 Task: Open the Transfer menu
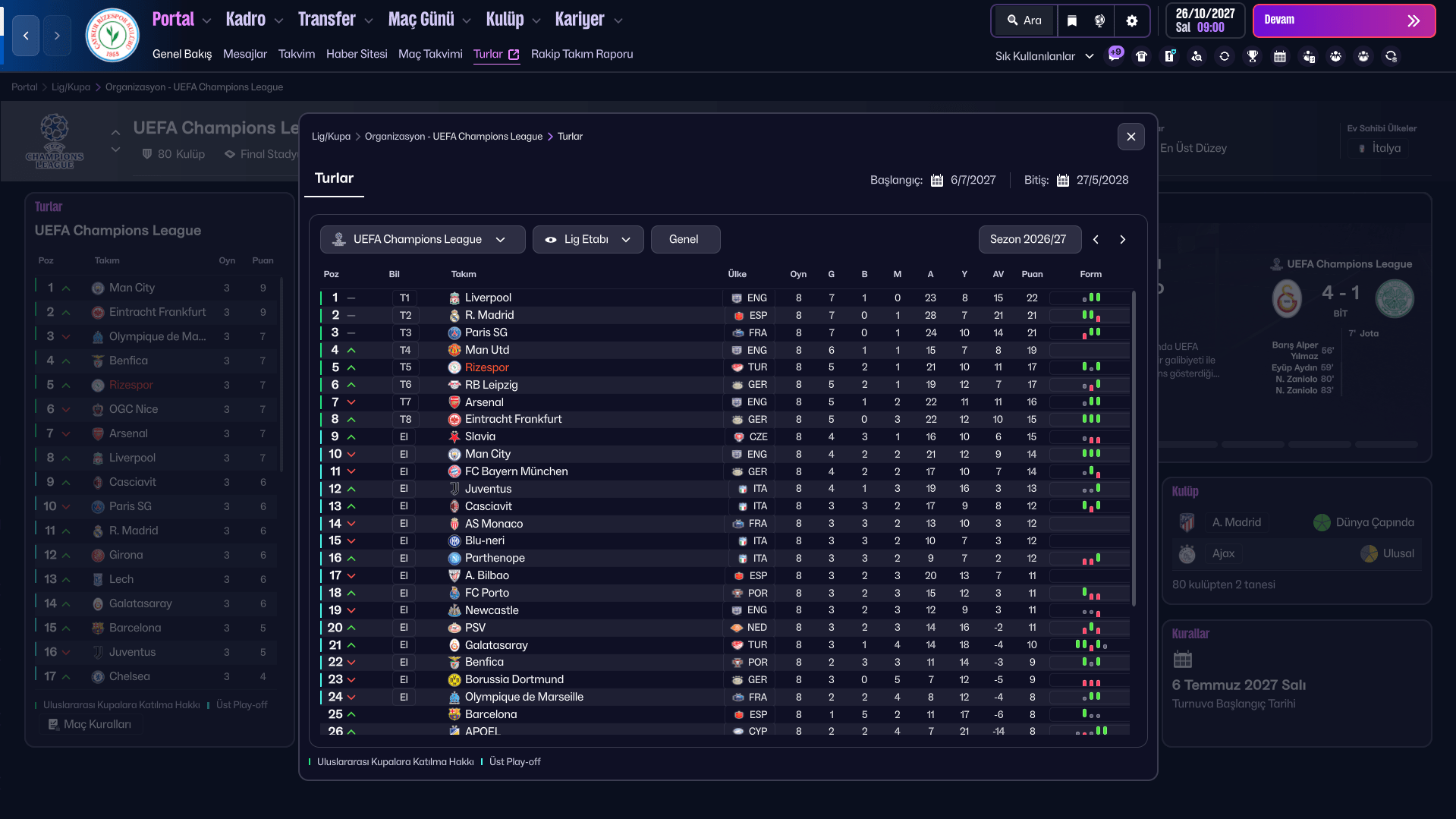335,20
